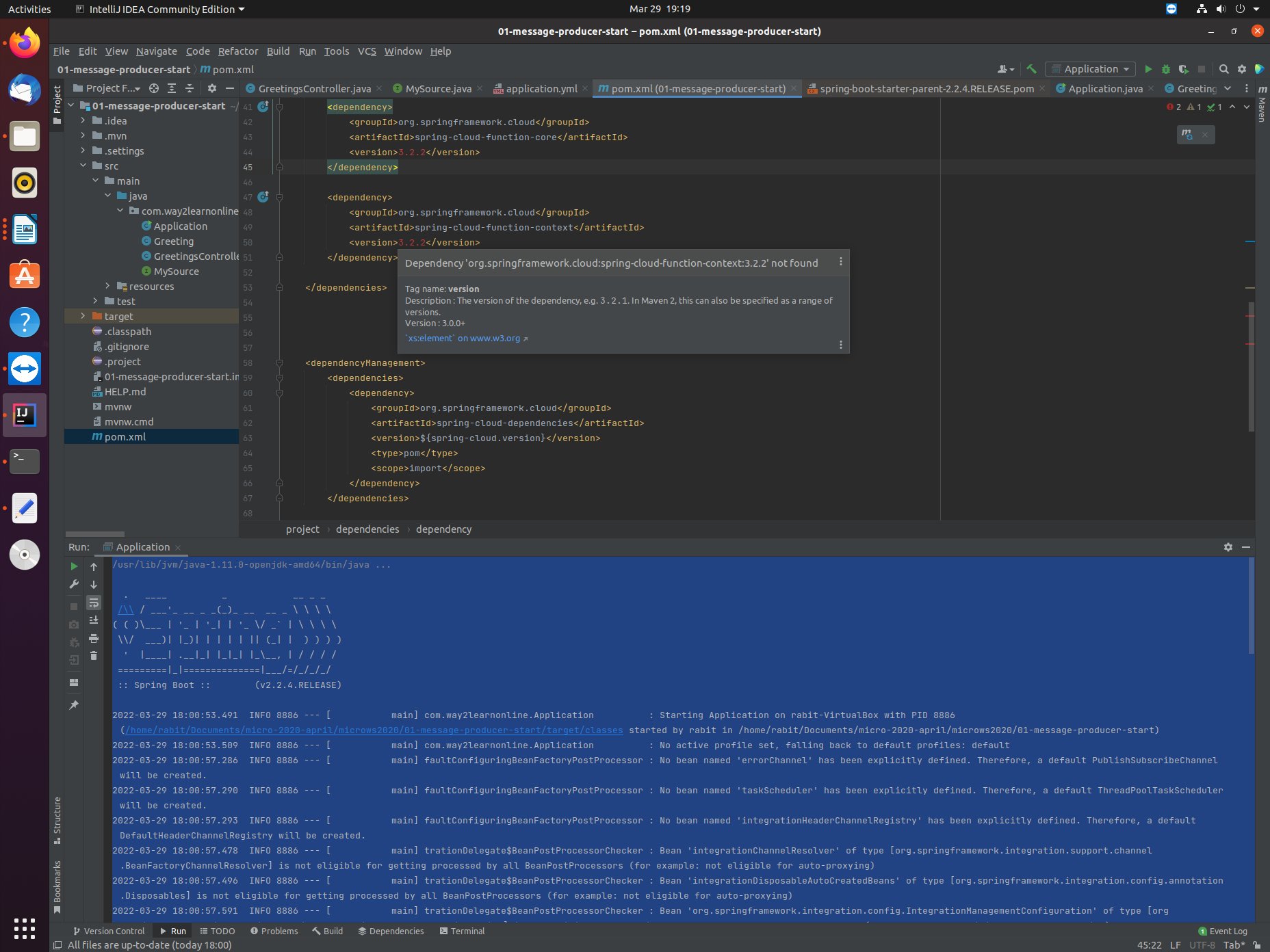Toggle the Maven tool window side button
The image size is (1270, 952).
tap(1262, 104)
